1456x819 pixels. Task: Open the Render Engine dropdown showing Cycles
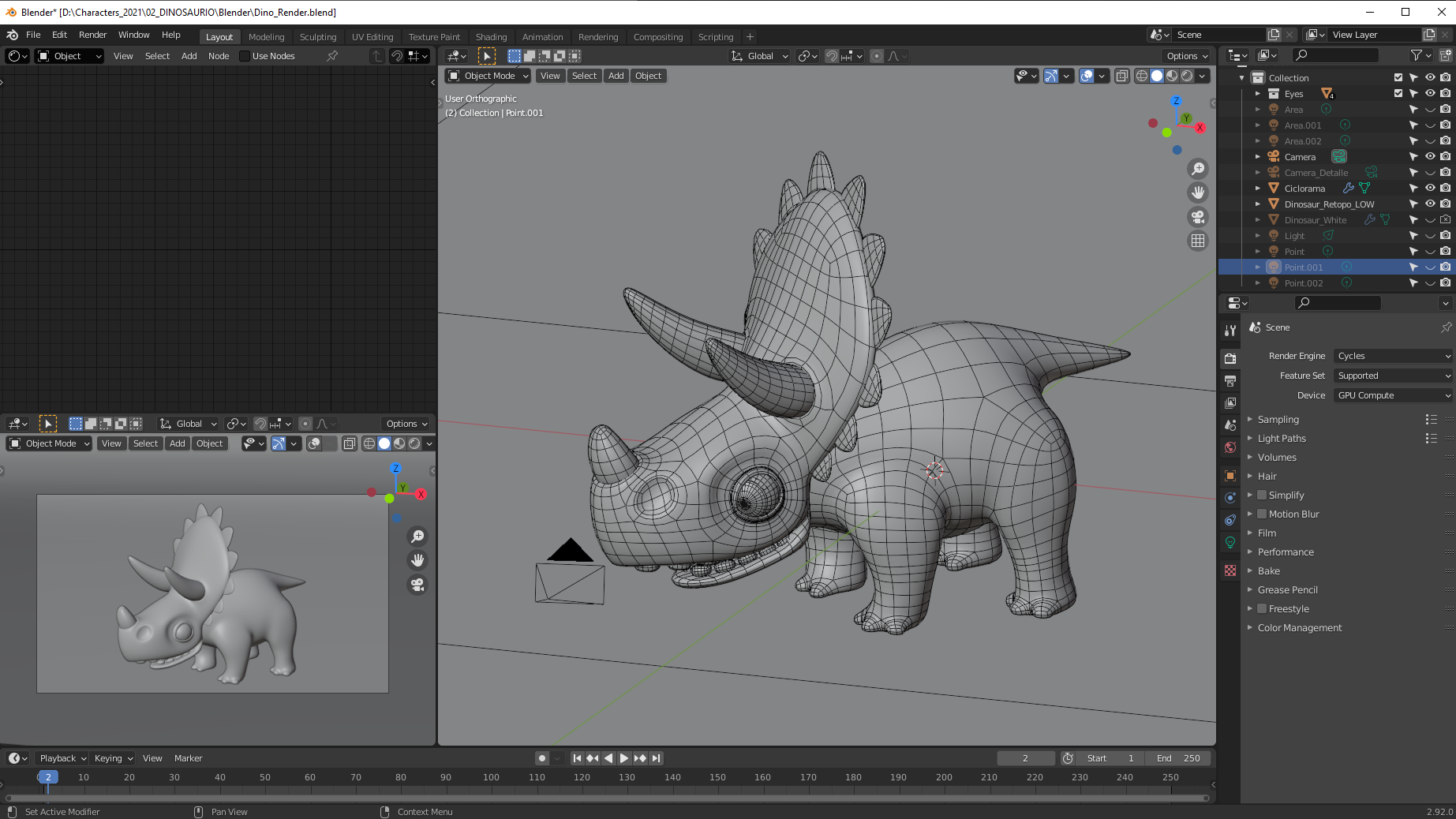[1393, 356]
